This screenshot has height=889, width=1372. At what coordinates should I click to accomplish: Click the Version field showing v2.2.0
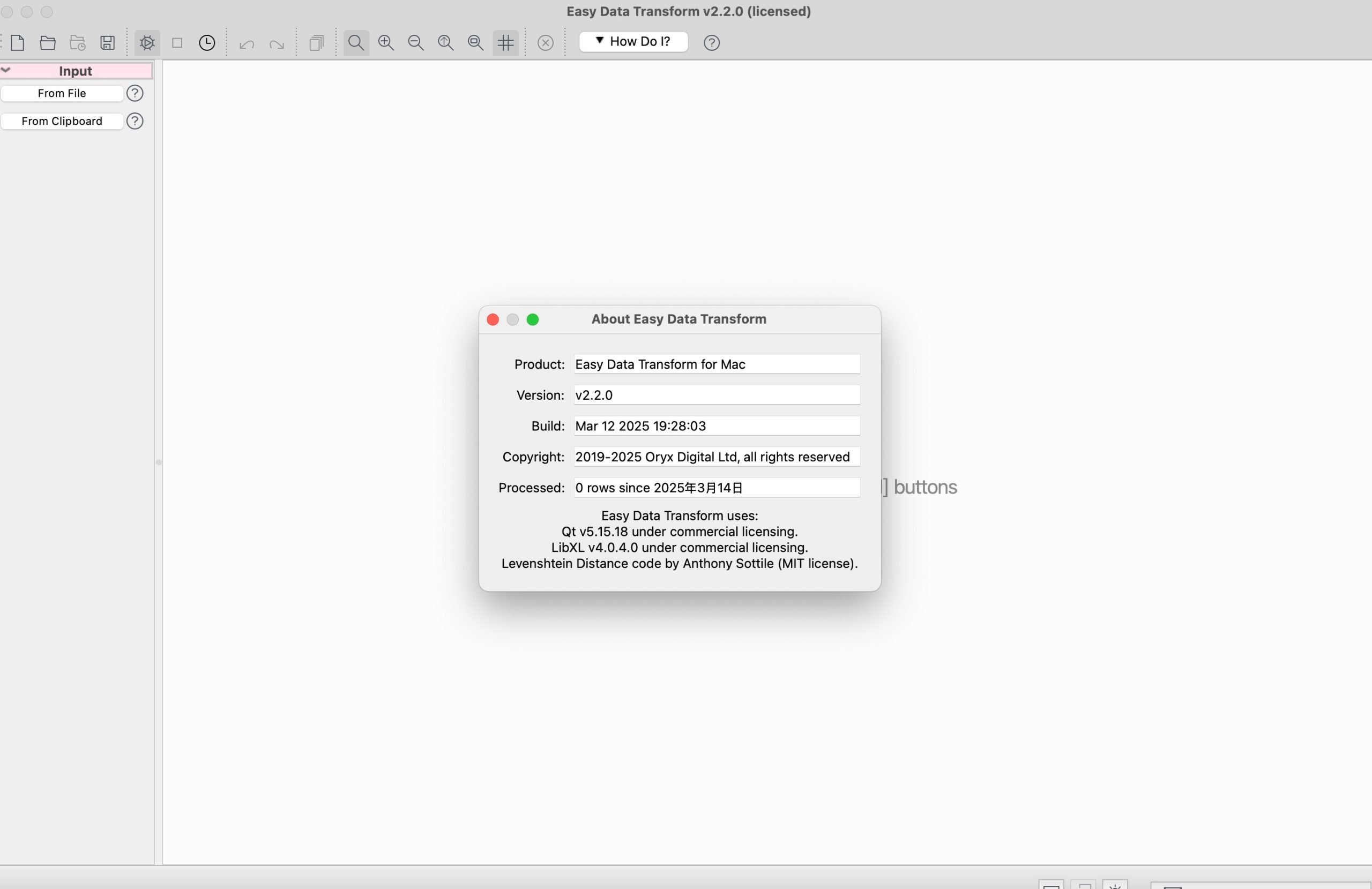tap(717, 395)
